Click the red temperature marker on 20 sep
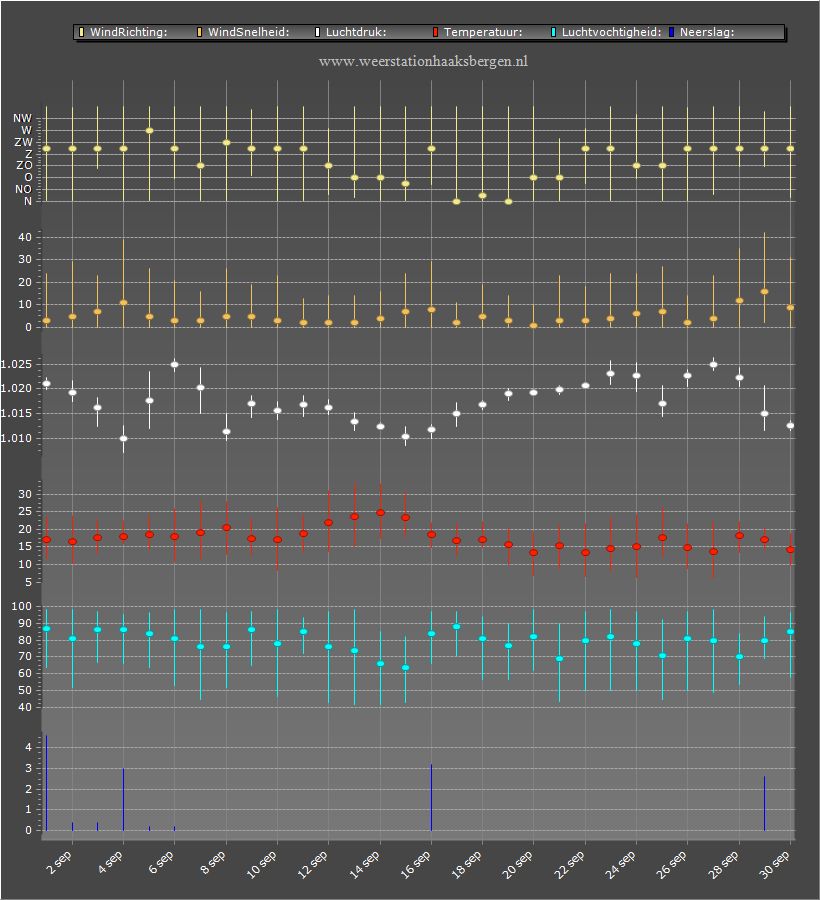Image resolution: width=820 pixels, height=900 pixels. click(x=534, y=553)
